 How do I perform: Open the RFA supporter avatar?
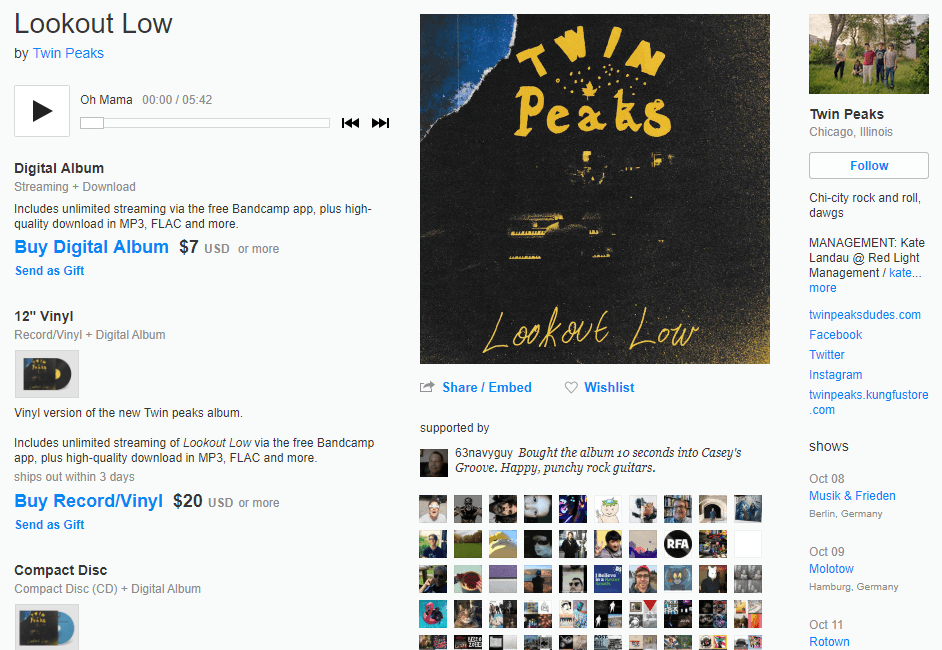tap(678, 544)
